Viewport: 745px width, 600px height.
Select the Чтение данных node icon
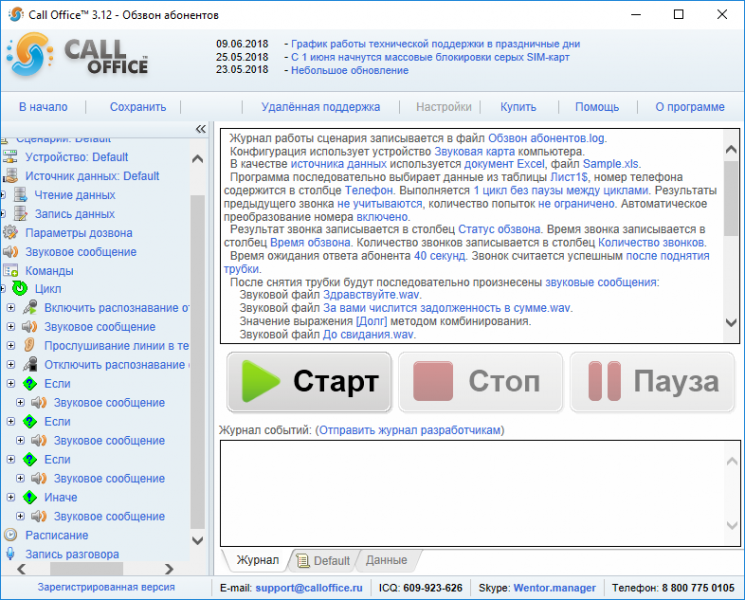(x=20, y=195)
